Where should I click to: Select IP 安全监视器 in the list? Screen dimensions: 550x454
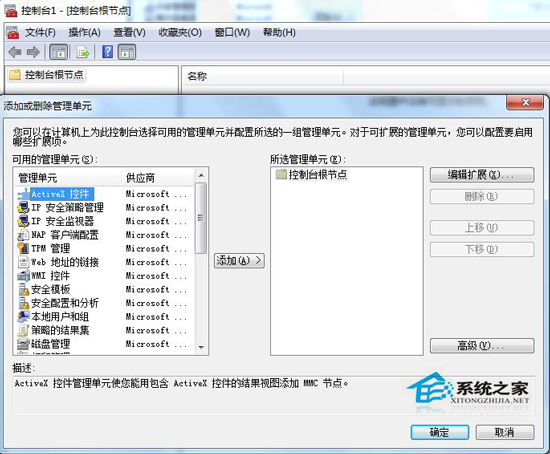tap(62, 221)
